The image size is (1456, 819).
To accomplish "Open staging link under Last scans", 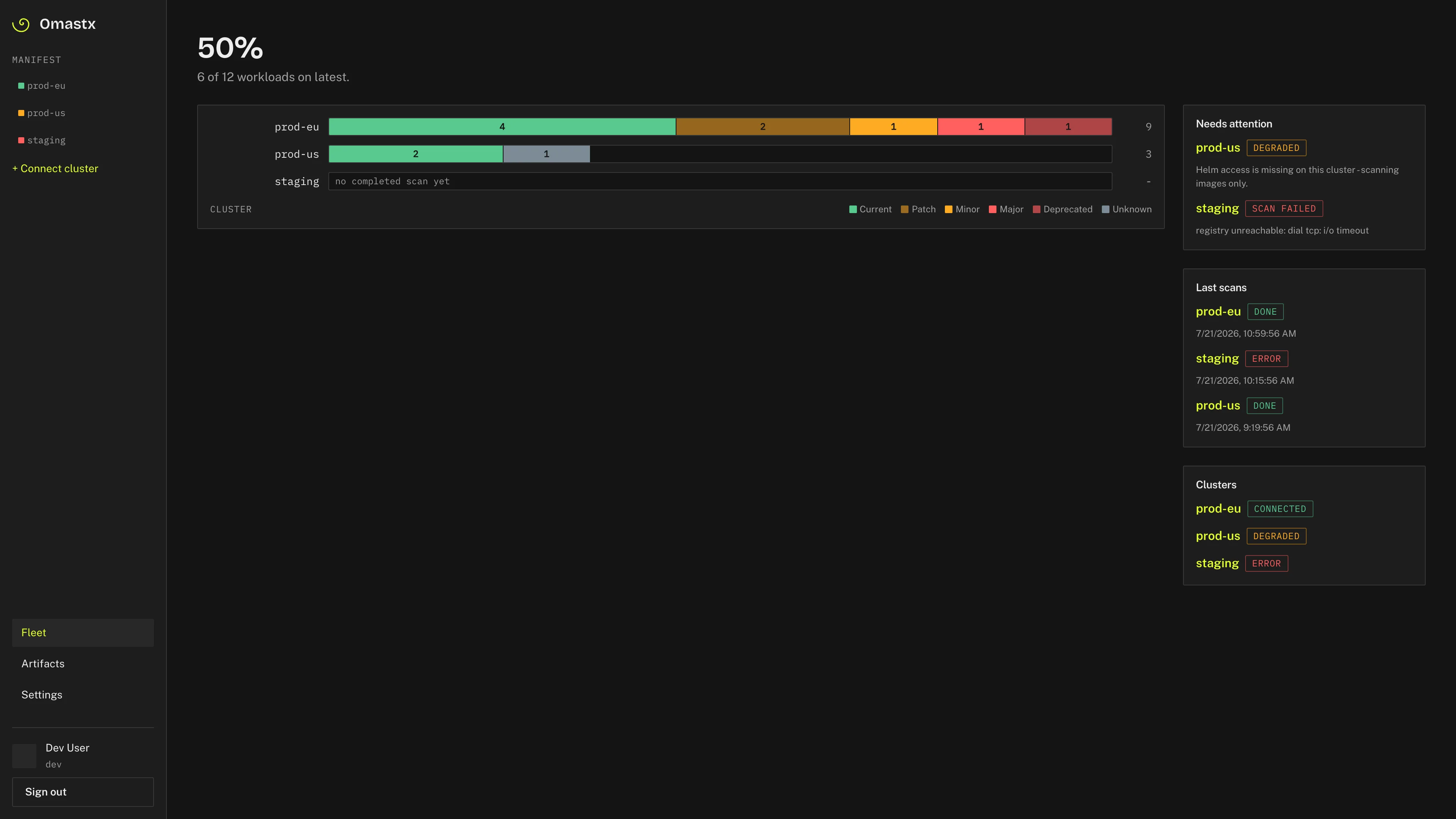I will point(1217,358).
